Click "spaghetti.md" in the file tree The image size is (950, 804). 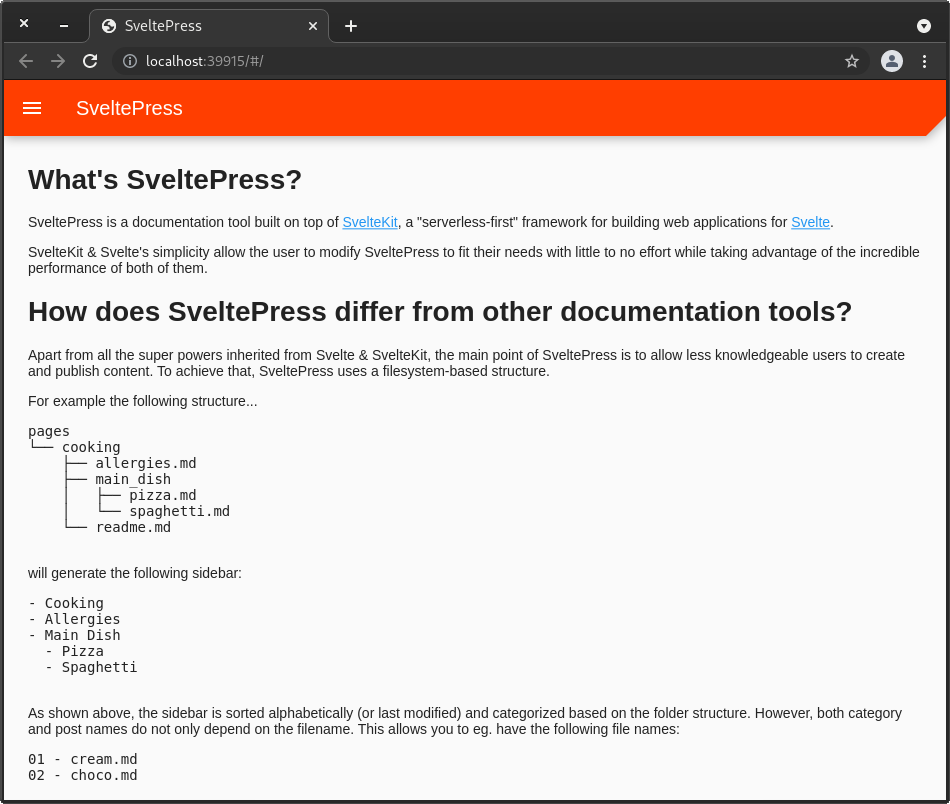point(180,511)
